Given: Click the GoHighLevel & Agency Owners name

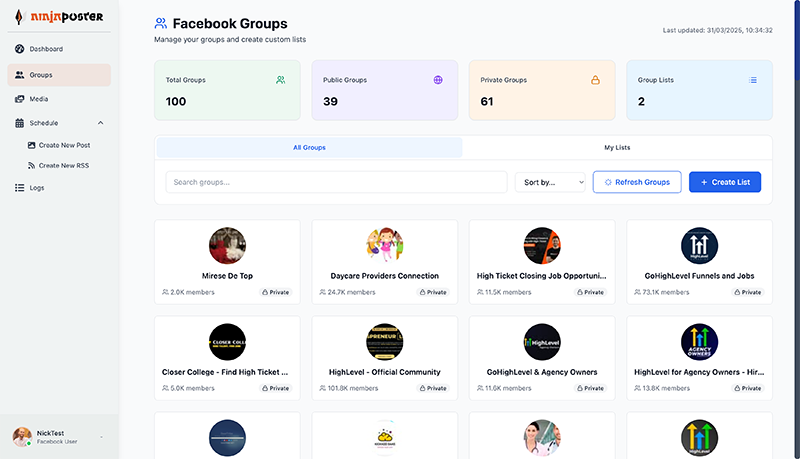Looking at the screenshot, I should [542, 372].
